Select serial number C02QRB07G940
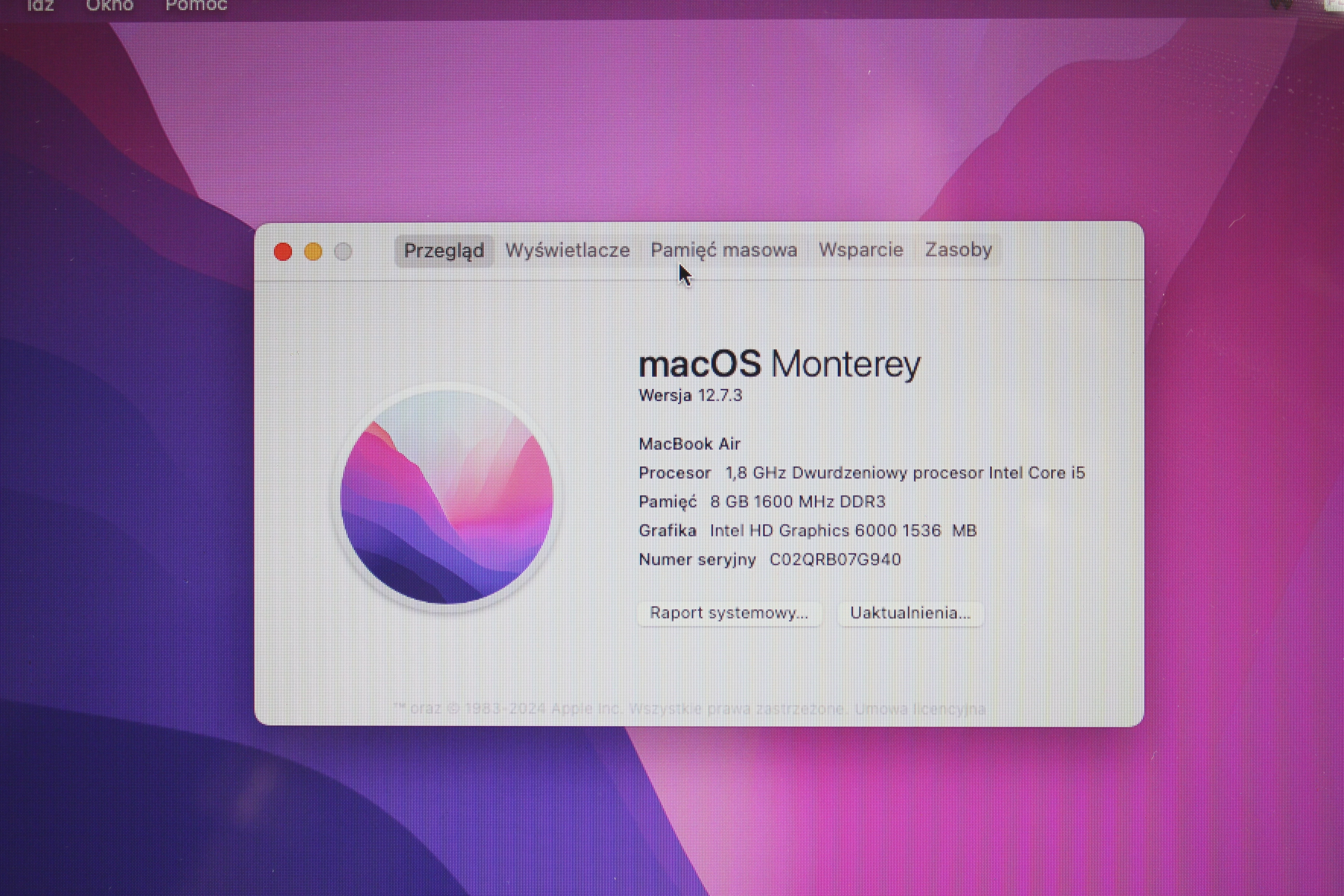The image size is (1344, 896). pos(835,559)
